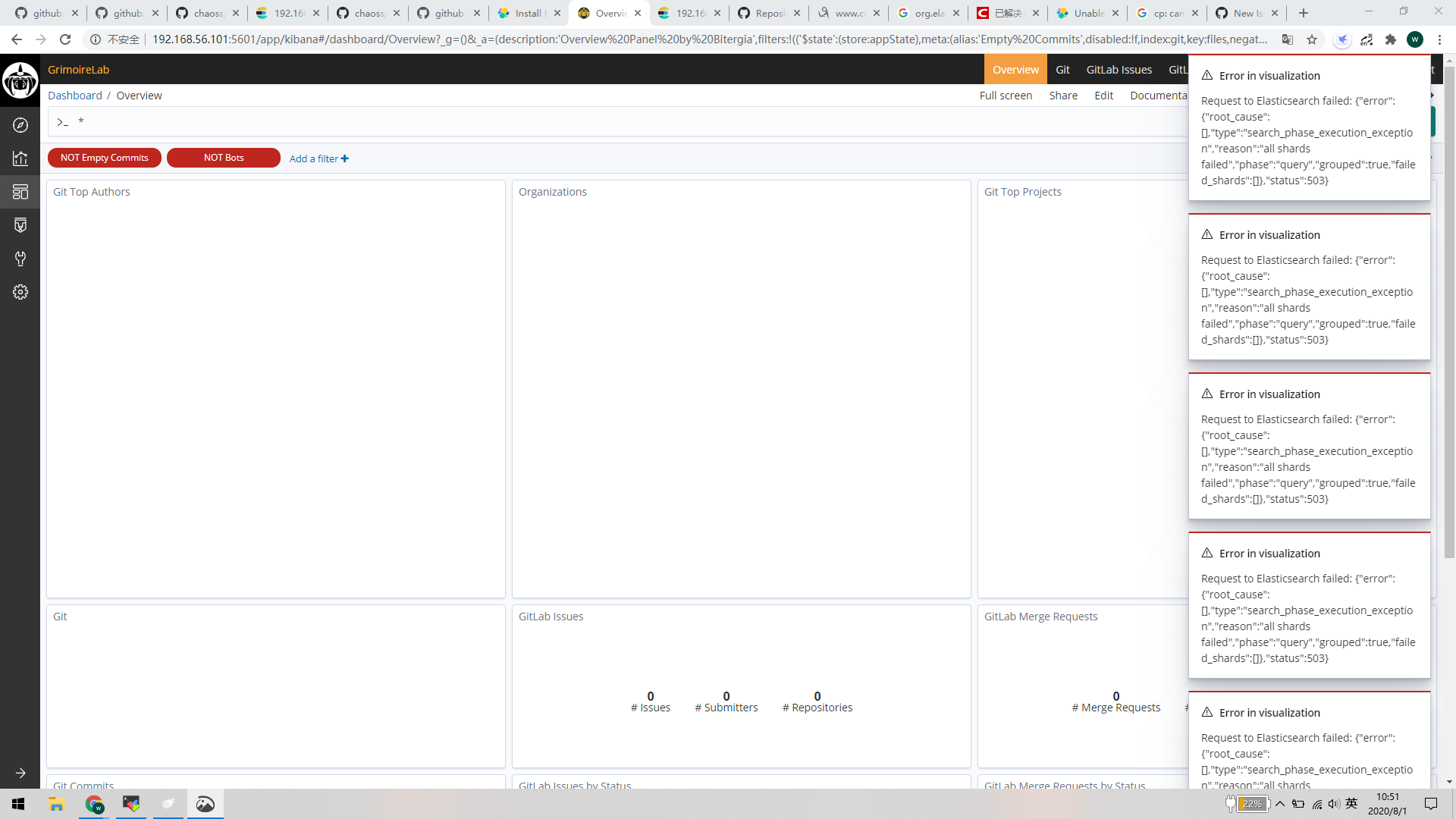Open Visualize via the chart sidebar icon
The height and width of the screenshot is (819, 1456).
(20, 158)
